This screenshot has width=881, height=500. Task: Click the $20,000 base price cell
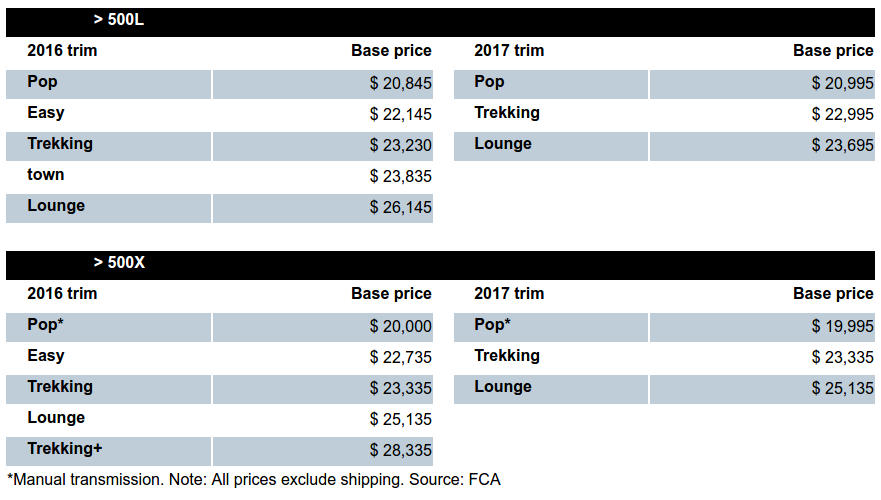click(400, 327)
